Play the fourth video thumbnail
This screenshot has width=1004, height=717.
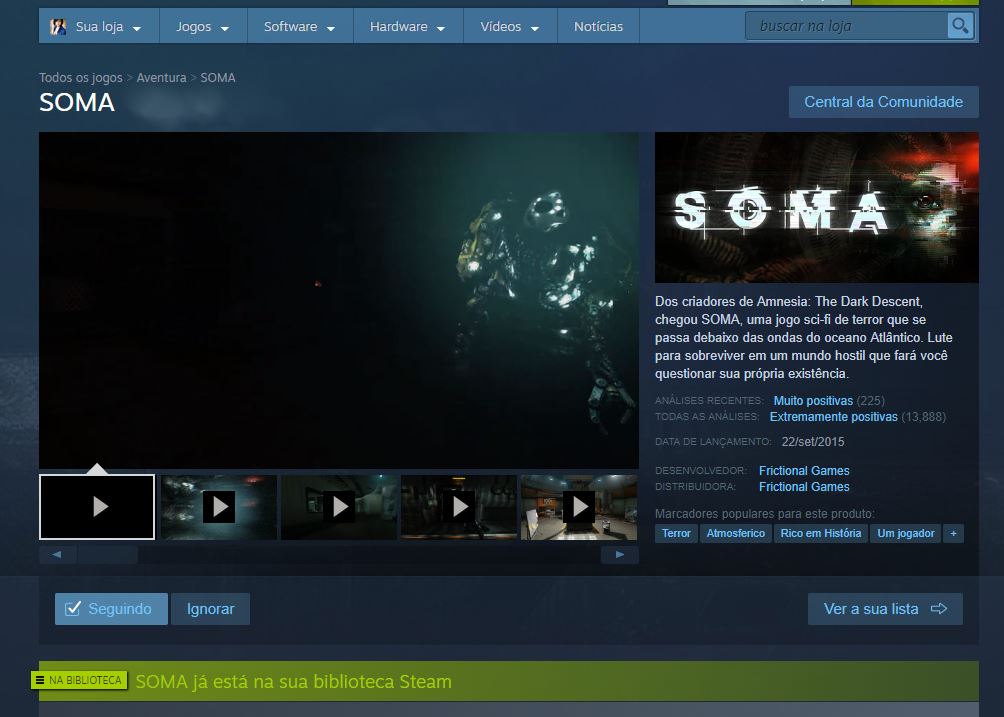point(459,506)
